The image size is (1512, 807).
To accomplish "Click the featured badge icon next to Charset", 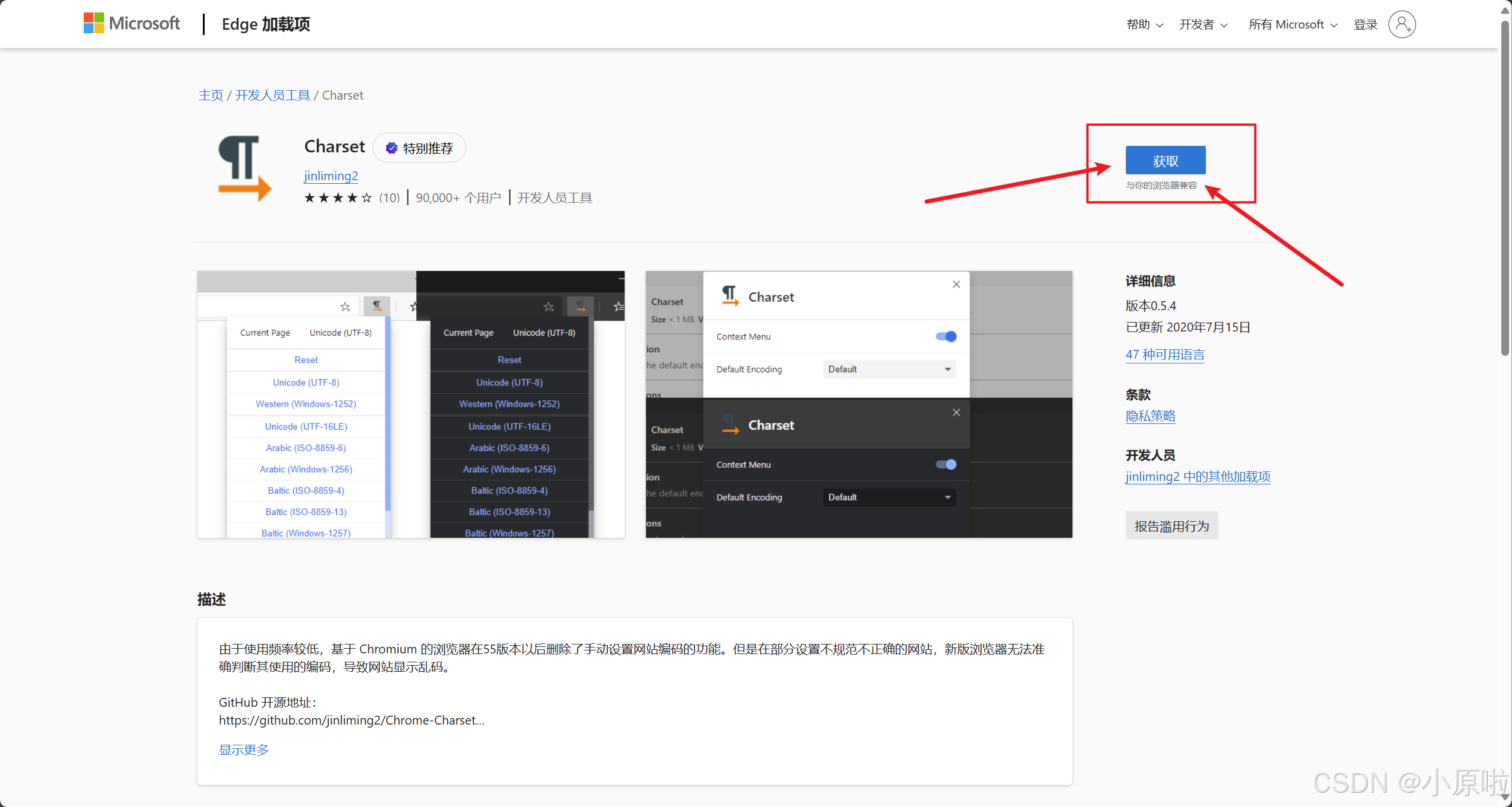I will tap(391, 148).
